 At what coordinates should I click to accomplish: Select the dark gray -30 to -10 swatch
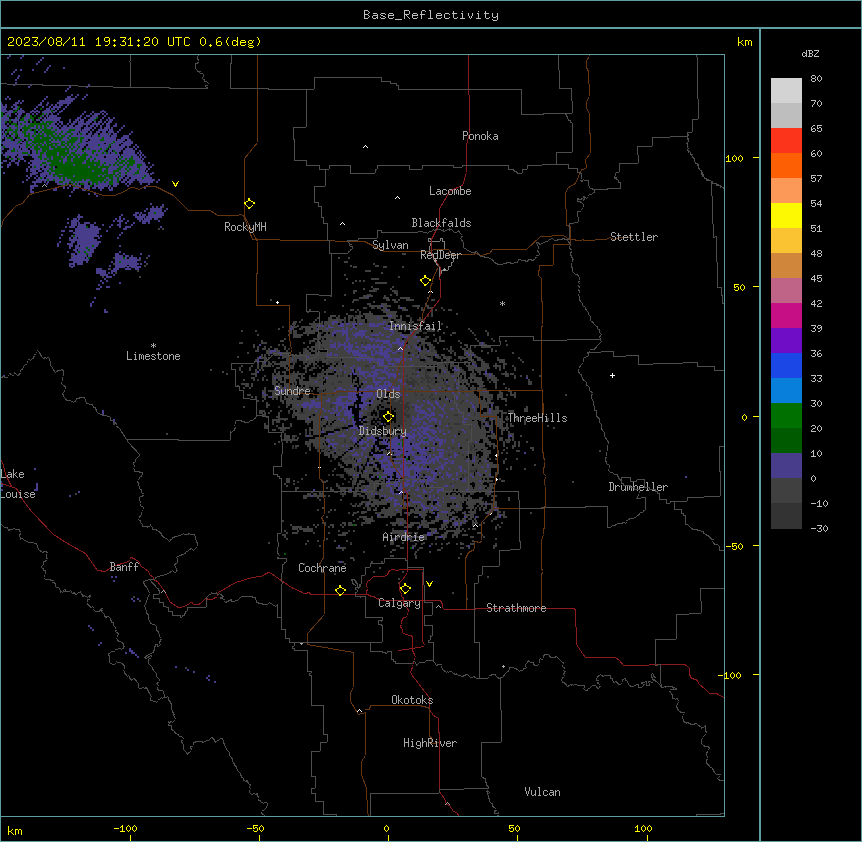786,516
